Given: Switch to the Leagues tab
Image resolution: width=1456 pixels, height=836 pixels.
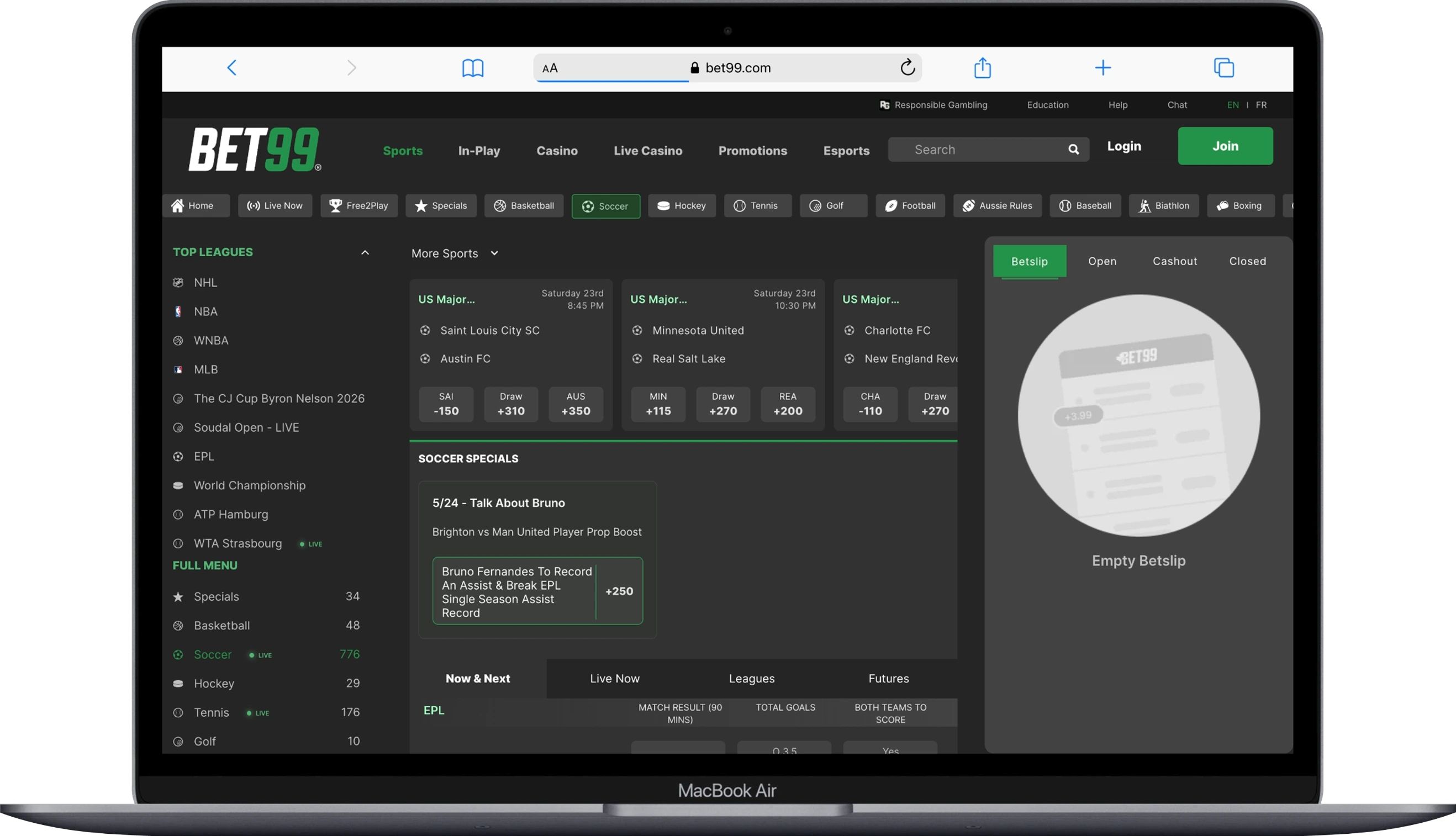Looking at the screenshot, I should pyautogui.click(x=751, y=679).
